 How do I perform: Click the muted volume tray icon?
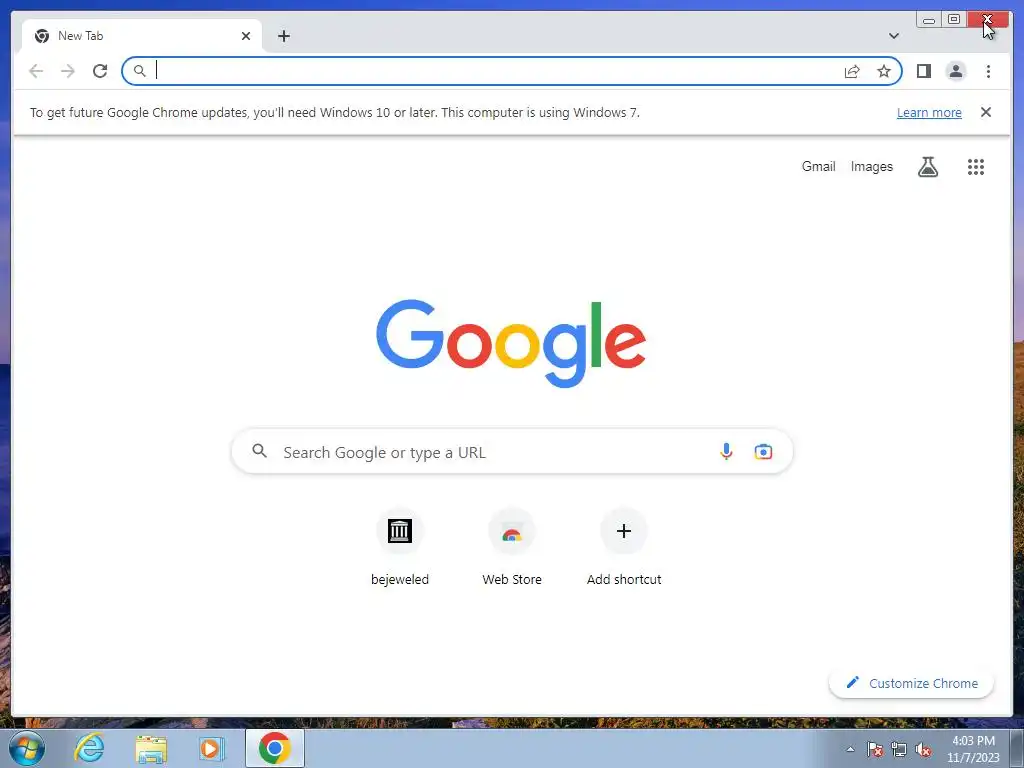click(923, 749)
